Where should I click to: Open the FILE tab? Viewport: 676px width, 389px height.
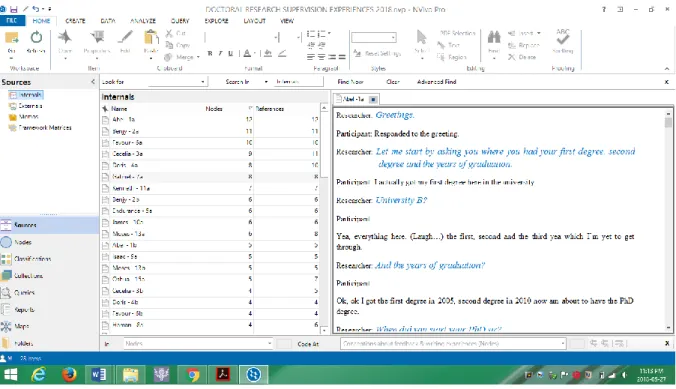coord(12,20)
